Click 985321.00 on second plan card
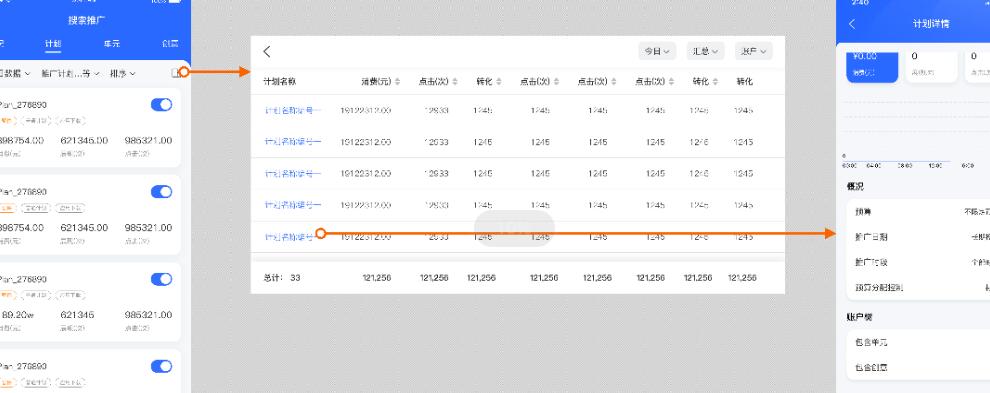990x393 pixels. tap(148, 227)
